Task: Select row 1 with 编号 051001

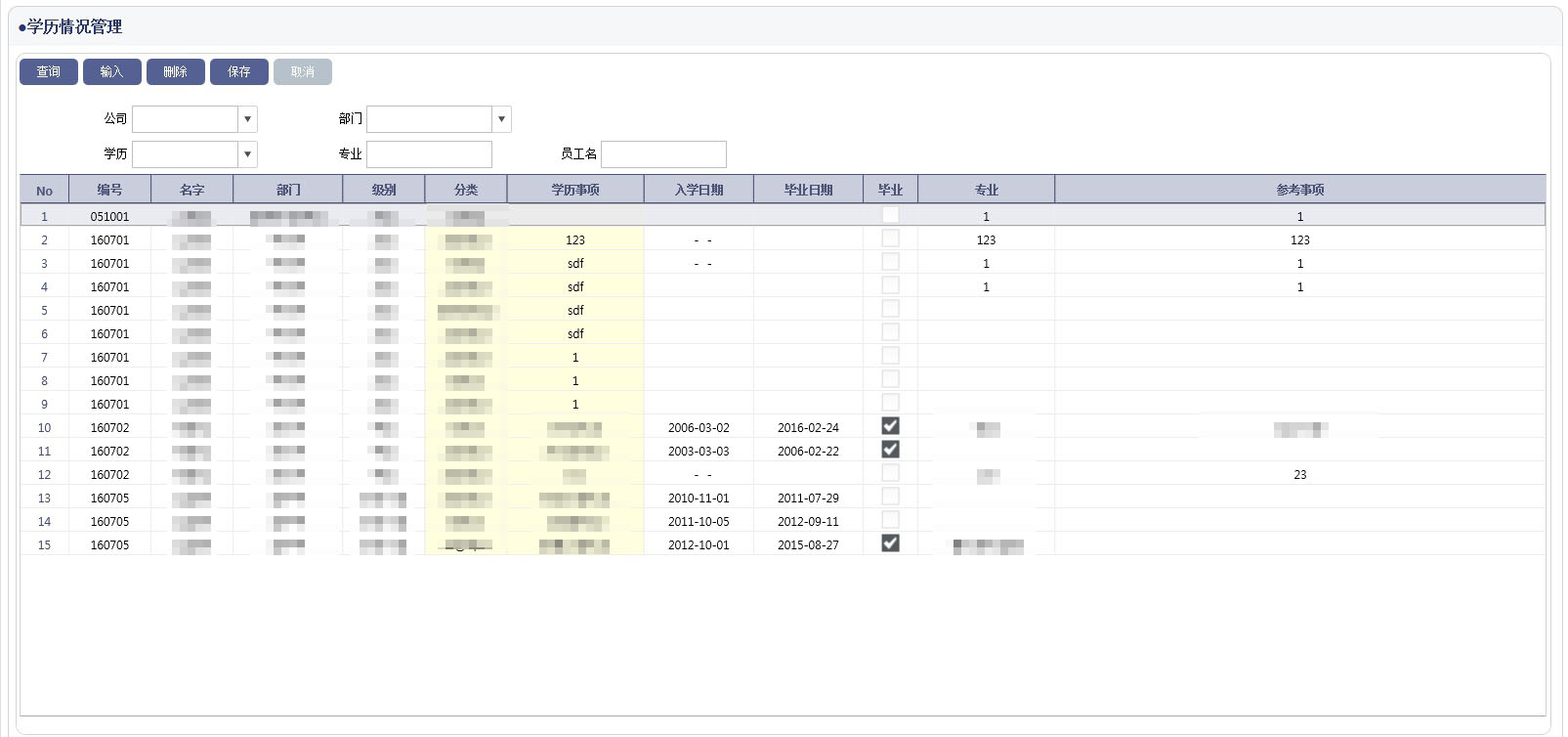Action: pyautogui.click(x=109, y=217)
